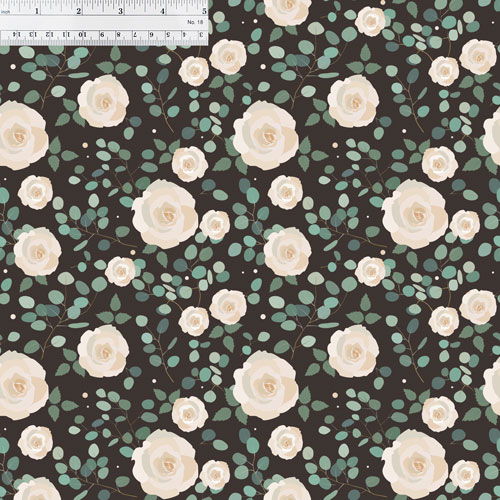The height and width of the screenshot is (500, 500).
Task: Click the 'inch' label on the ruler
Action: click(6, 12)
